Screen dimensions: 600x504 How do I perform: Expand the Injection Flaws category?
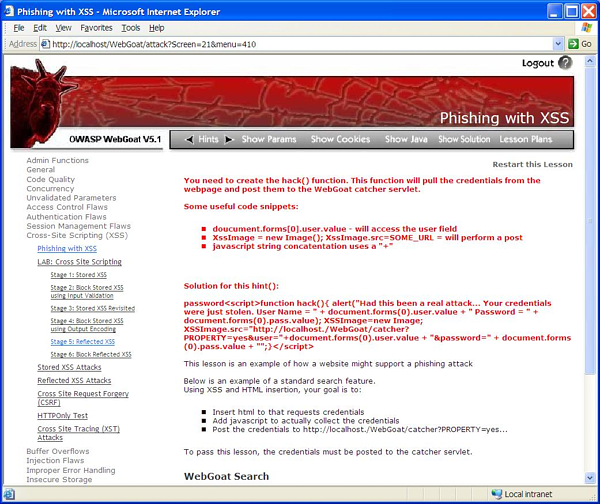click(x=55, y=461)
